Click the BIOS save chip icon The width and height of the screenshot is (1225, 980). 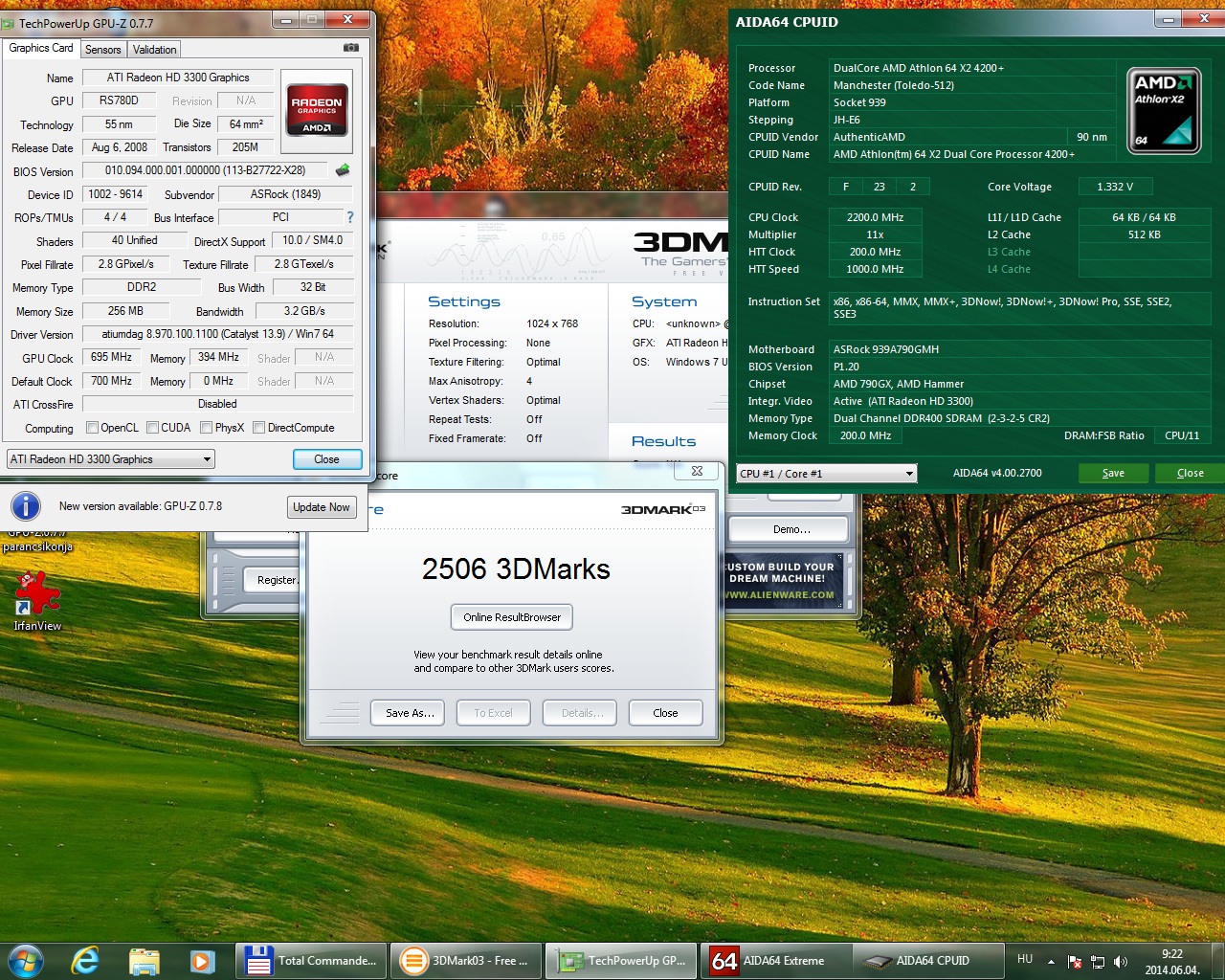(x=342, y=170)
